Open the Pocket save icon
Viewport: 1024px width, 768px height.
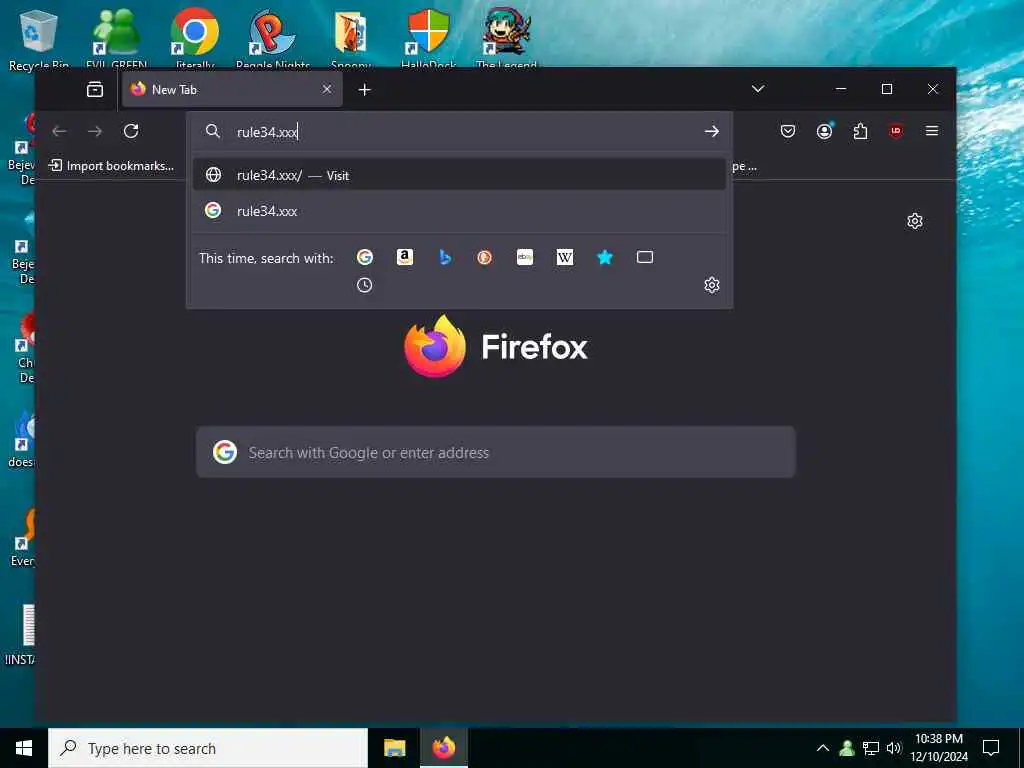click(x=788, y=131)
